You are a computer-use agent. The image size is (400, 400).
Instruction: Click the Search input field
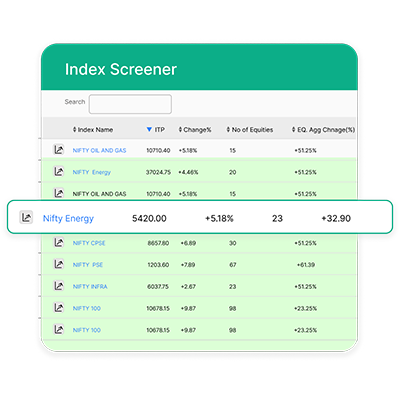130,104
